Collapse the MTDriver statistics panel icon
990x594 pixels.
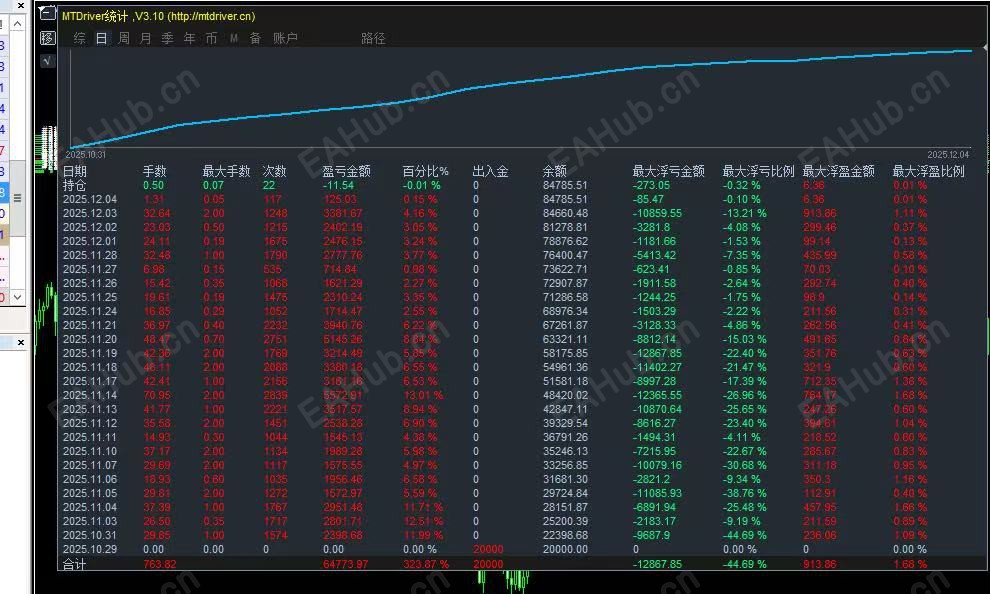(48, 13)
